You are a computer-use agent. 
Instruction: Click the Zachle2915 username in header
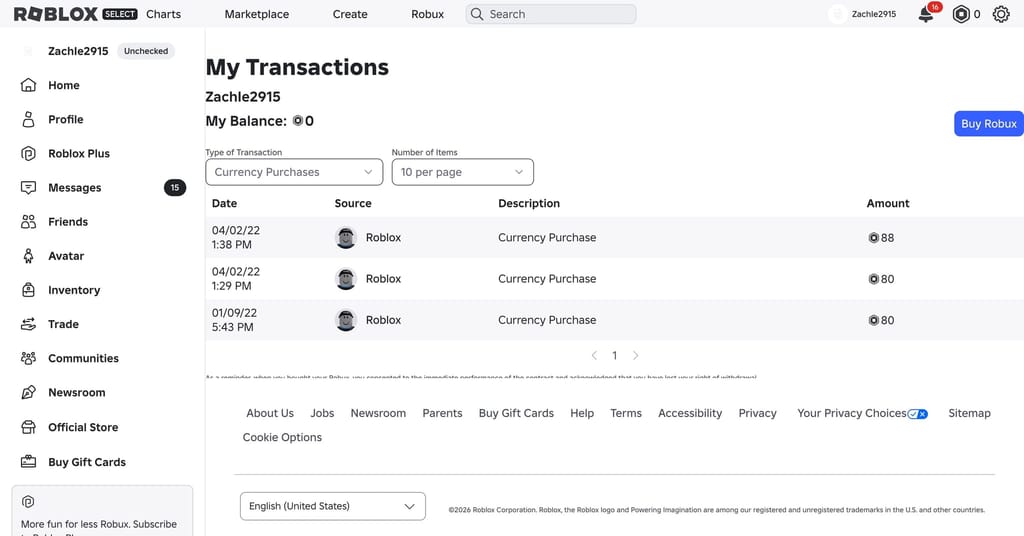(874, 14)
